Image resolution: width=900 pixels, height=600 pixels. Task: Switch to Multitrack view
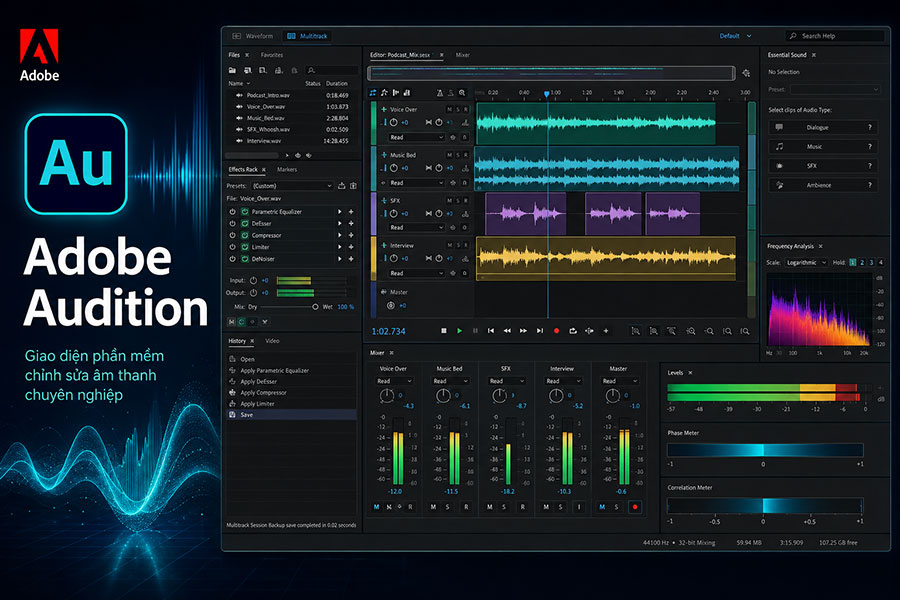308,36
